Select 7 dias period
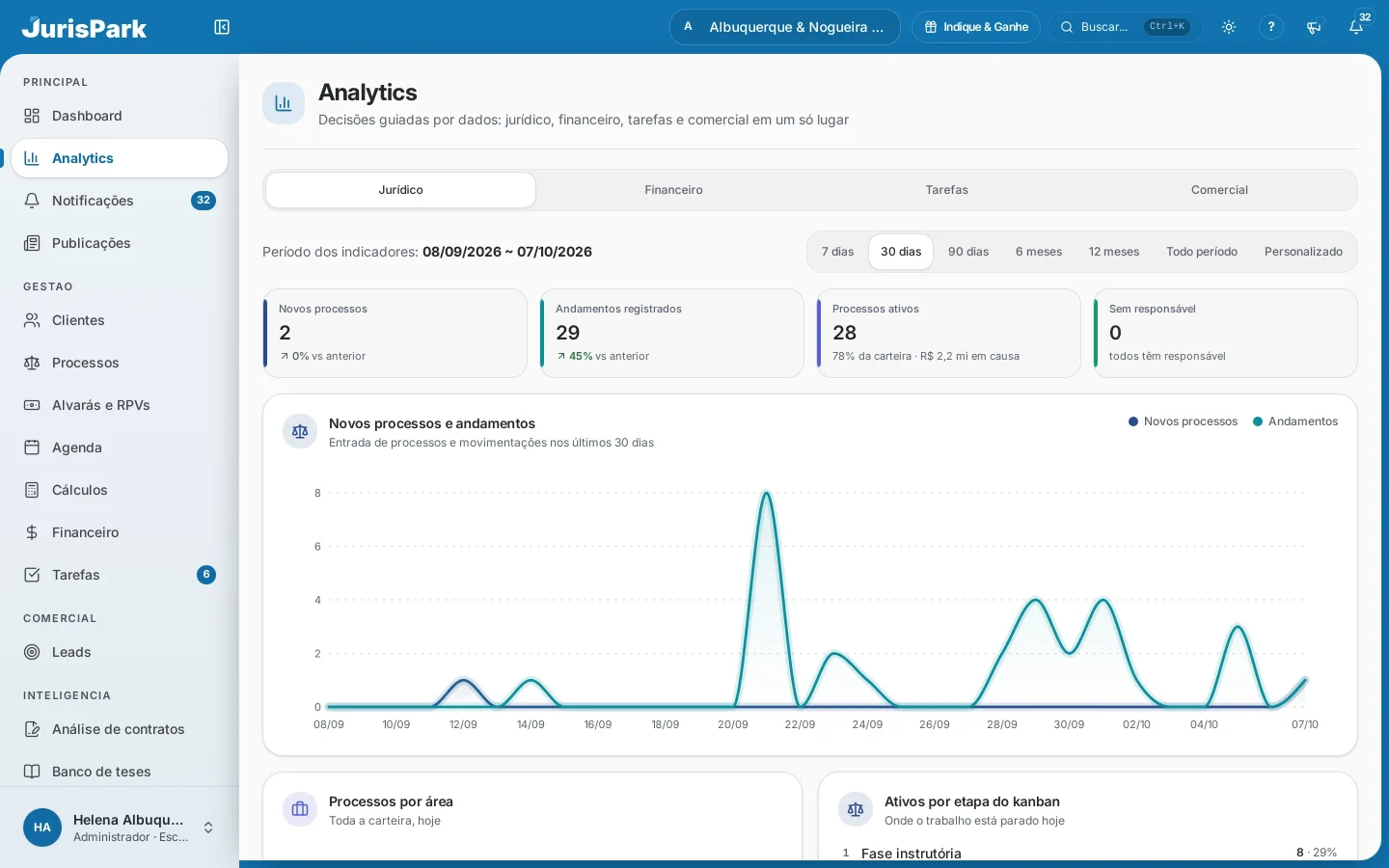Viewport: 1389px width, 868px height. tap(838, 252)
